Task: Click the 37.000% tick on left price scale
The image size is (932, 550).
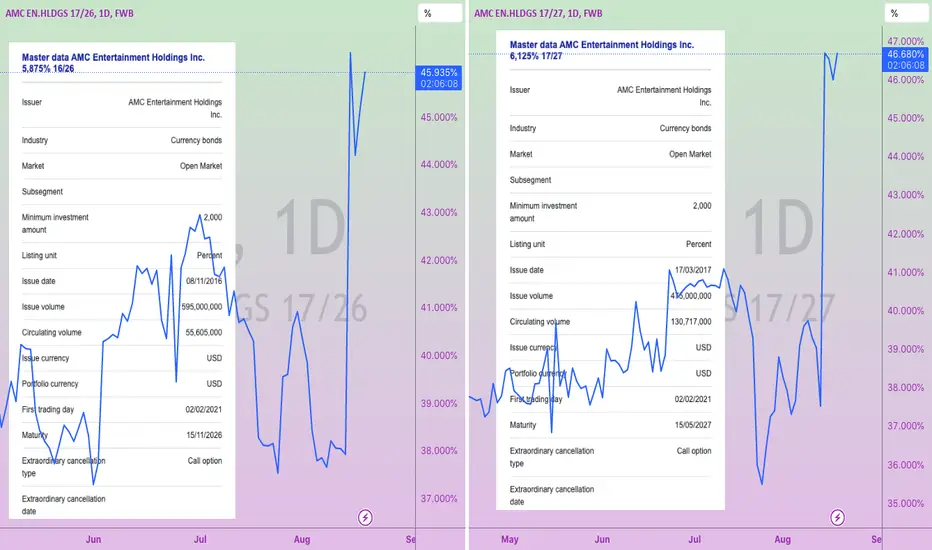Action: pyautogui.click(x=439, y=499)
